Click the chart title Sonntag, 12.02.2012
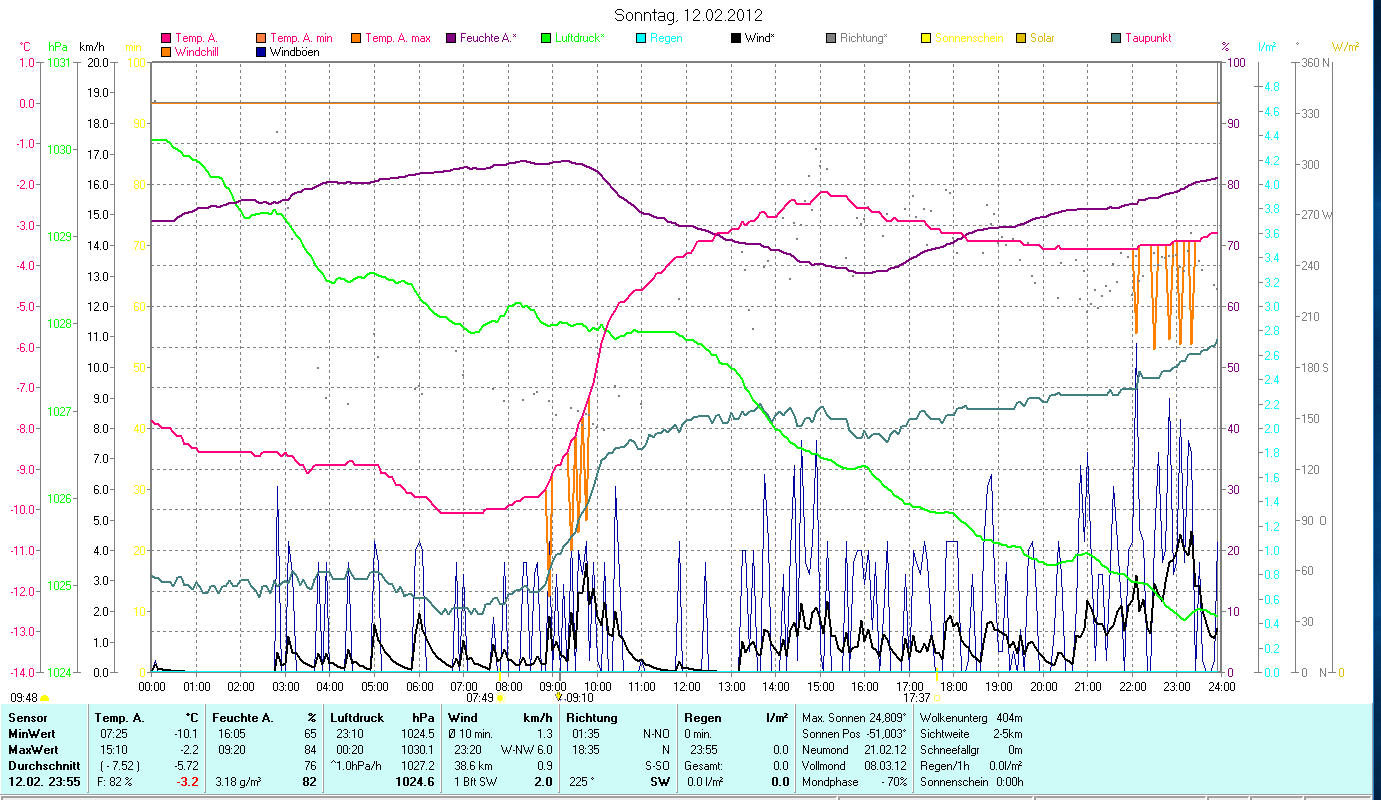 tap(690, 15)
